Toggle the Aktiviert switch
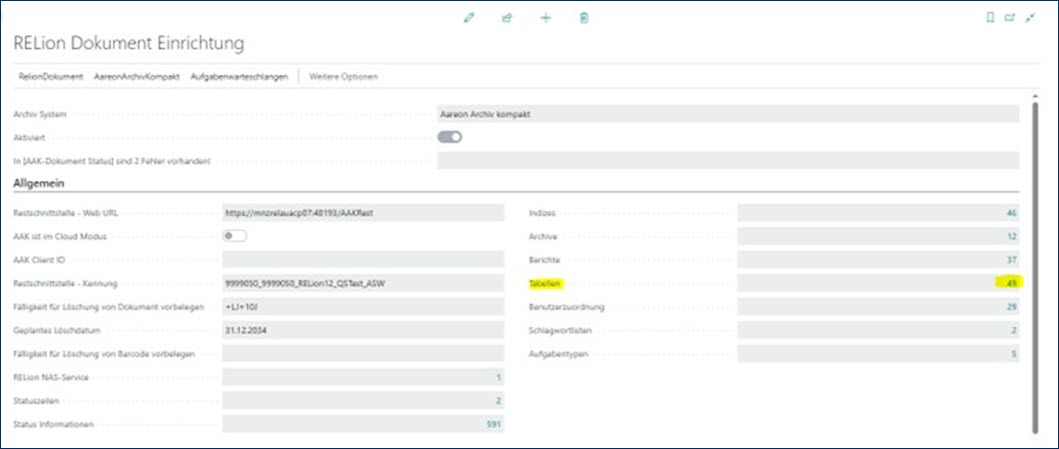 450,137
